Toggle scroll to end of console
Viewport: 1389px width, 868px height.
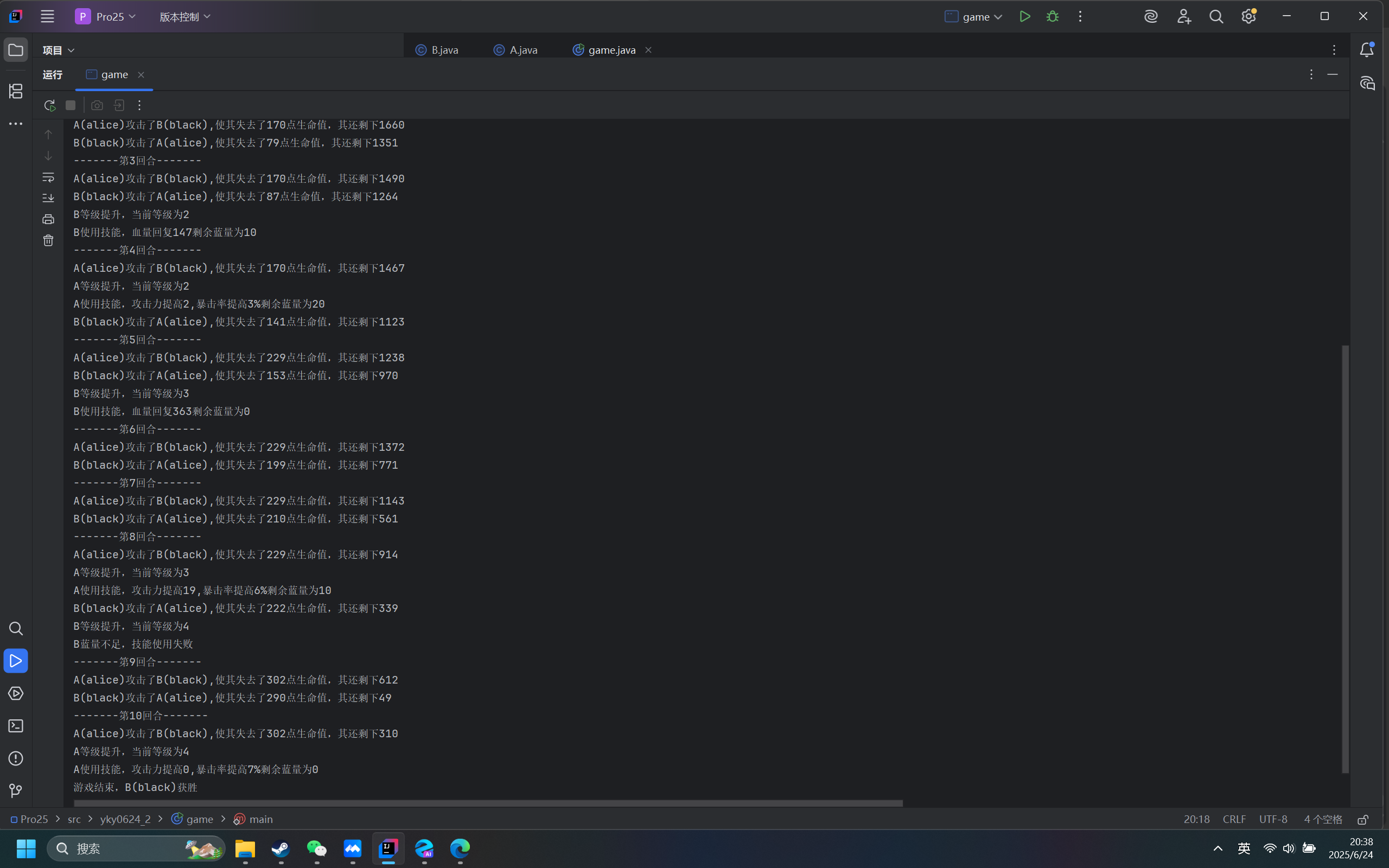[48, 198]
